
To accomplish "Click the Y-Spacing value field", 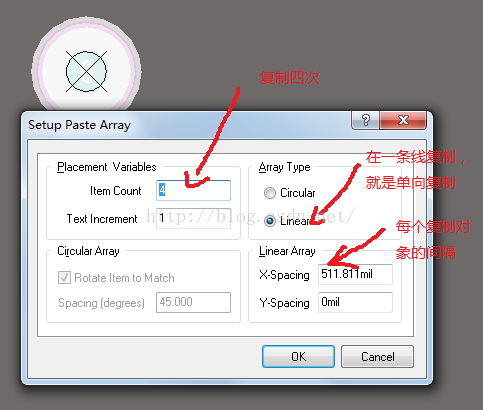I will [x=355, y=302].
